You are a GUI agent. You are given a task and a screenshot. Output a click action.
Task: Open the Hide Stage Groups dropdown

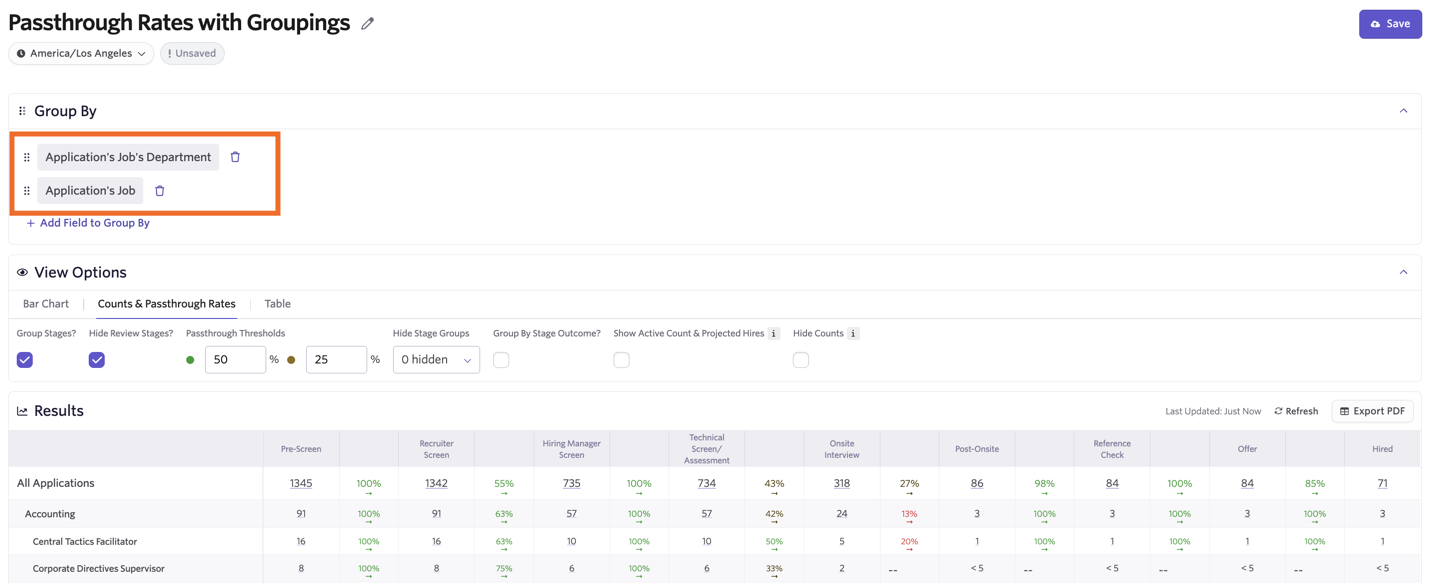pyautogui.click(x=436, y=360)
